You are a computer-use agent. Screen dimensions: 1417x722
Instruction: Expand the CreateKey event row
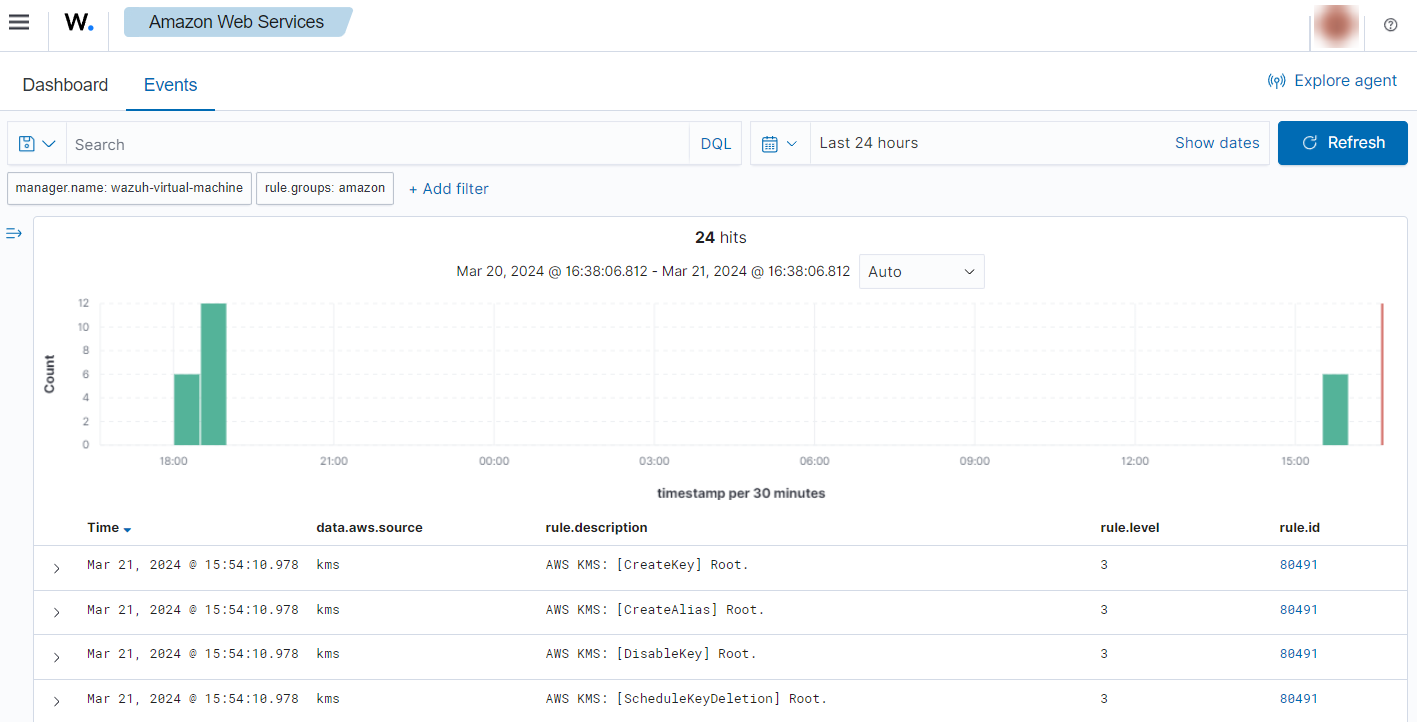(x=56, y=568)
